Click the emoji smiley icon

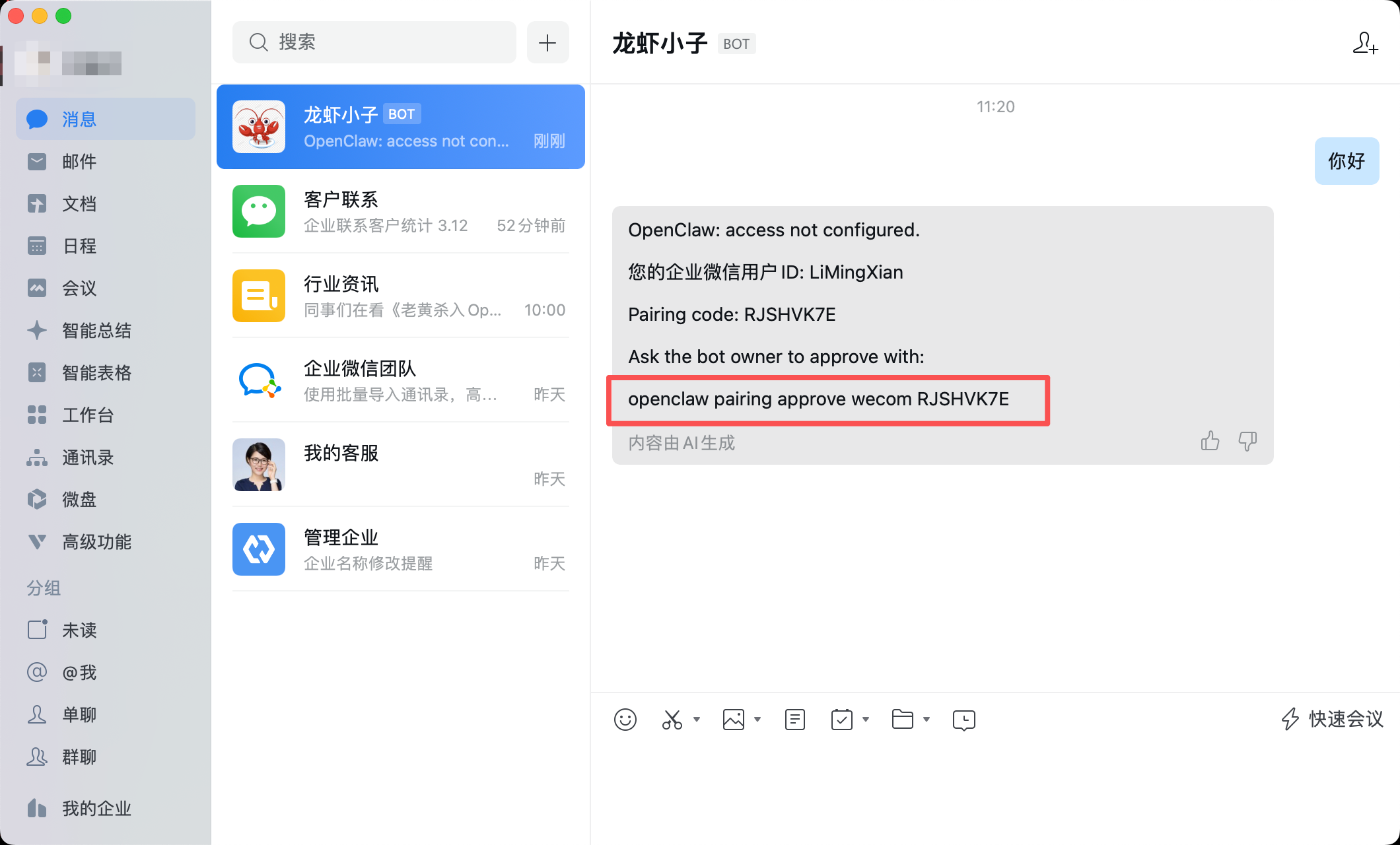click(625, 719)
